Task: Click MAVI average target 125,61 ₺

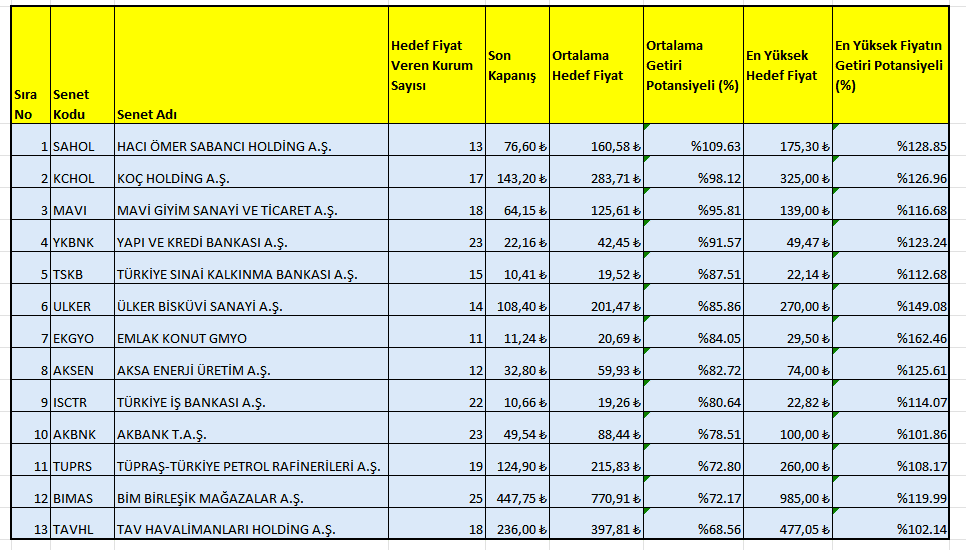Action: 596,204
